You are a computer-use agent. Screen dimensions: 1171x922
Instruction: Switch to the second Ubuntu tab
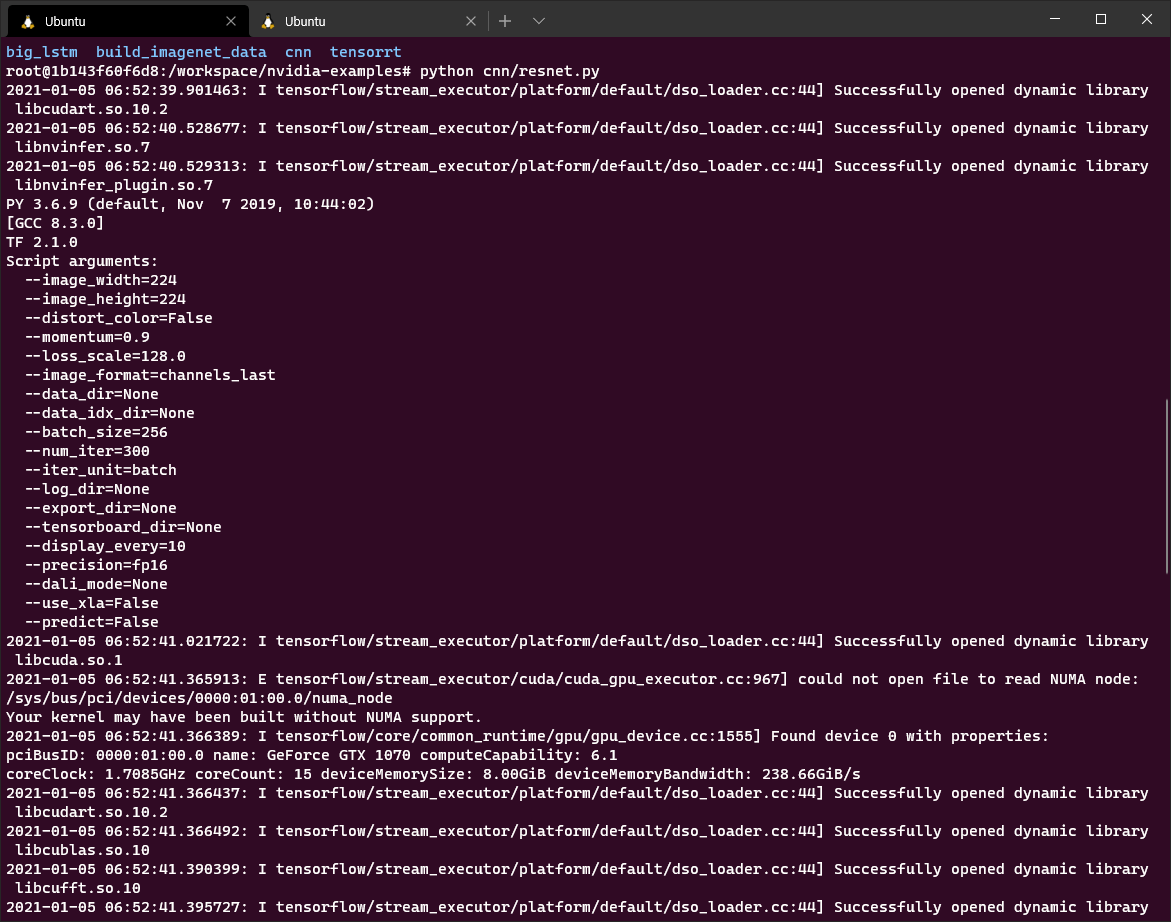pos(366,21)
